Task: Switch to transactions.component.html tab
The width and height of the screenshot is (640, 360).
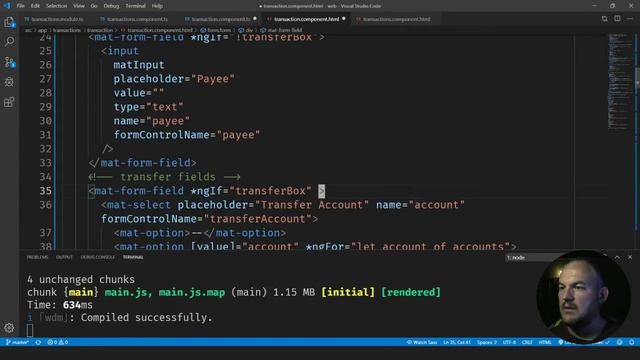Action: point(396,19)
